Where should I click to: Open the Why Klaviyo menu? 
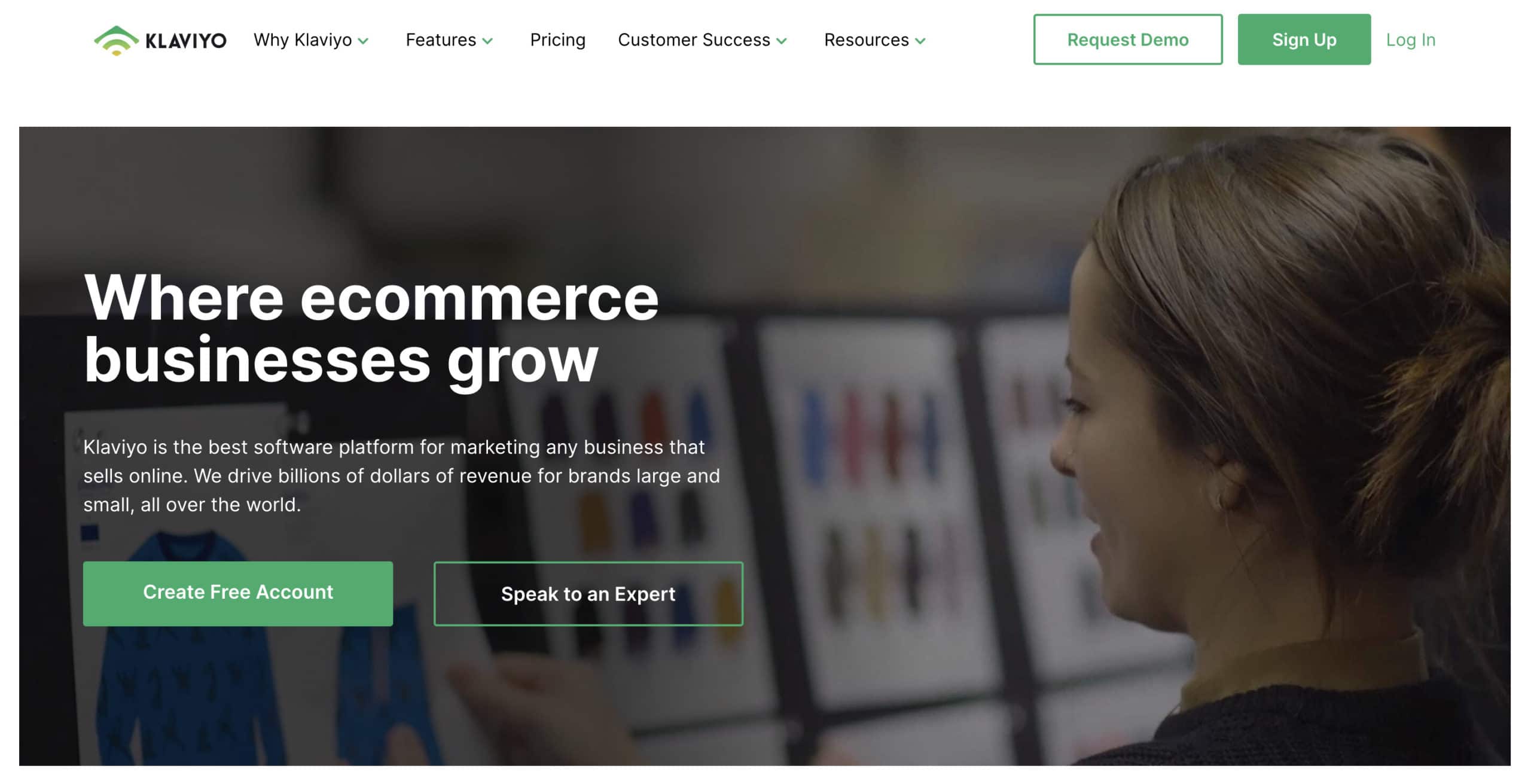coord(311,40)
